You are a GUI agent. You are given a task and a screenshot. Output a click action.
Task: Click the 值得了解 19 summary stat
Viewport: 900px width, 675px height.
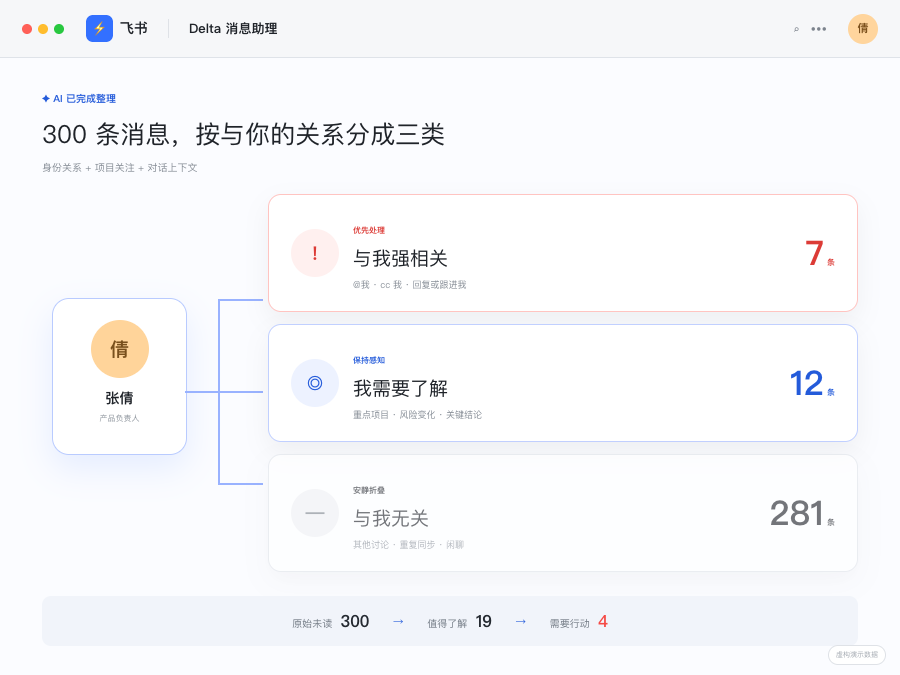(459, 622)
